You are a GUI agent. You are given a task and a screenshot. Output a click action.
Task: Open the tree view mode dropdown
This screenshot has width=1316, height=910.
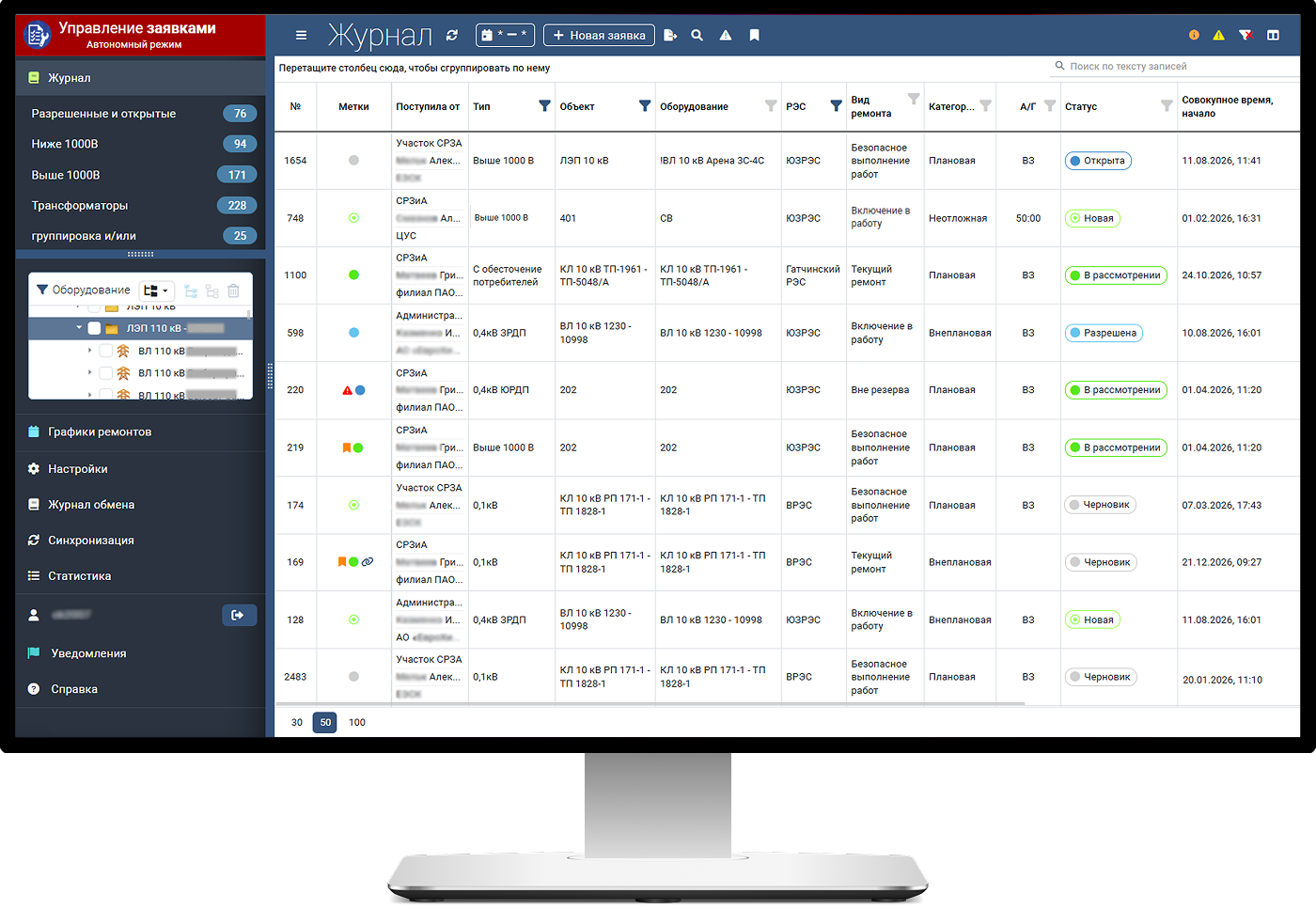[156, 291]
